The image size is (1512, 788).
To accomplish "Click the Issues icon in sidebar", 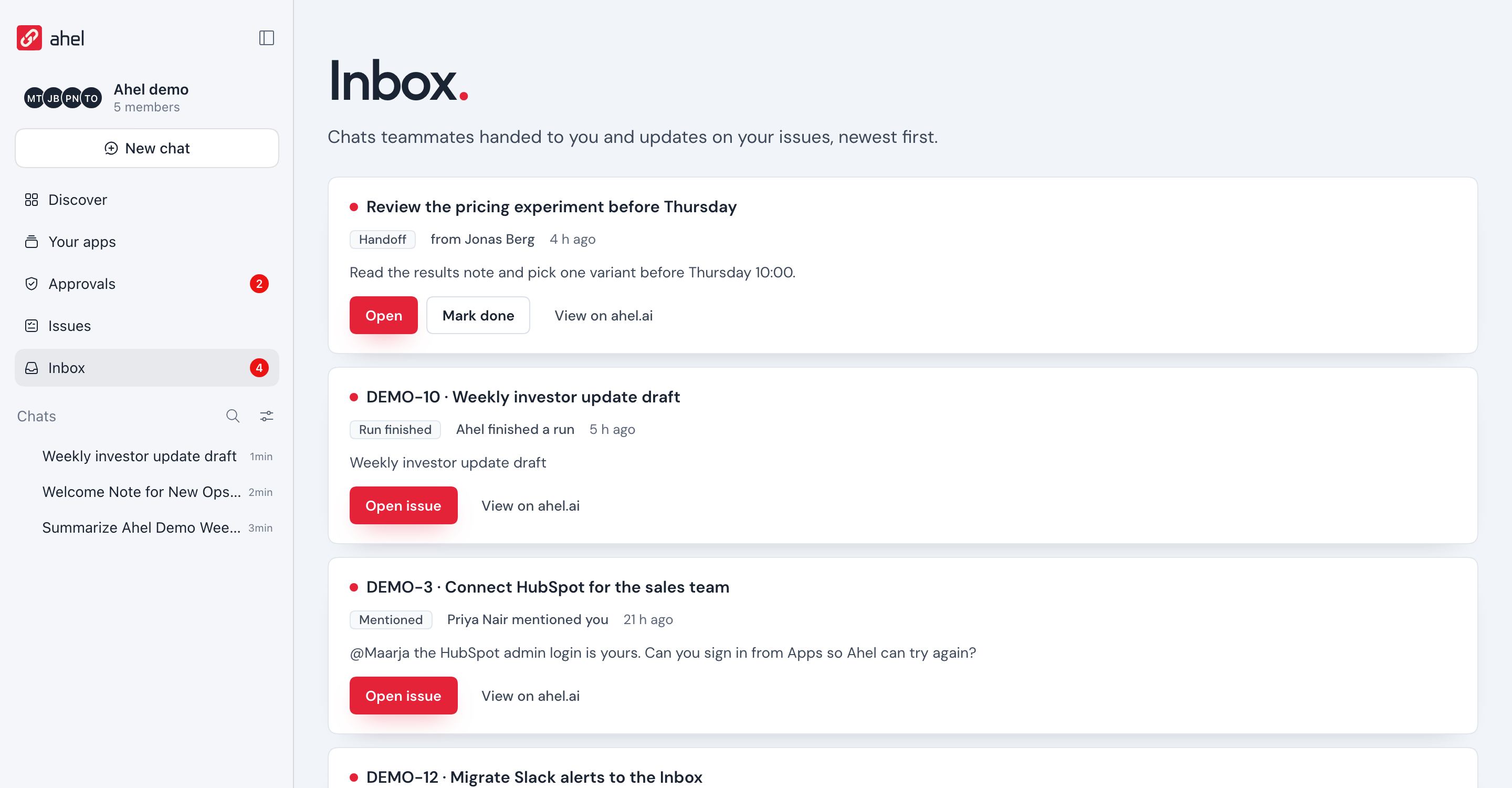I will click(31, 326).
